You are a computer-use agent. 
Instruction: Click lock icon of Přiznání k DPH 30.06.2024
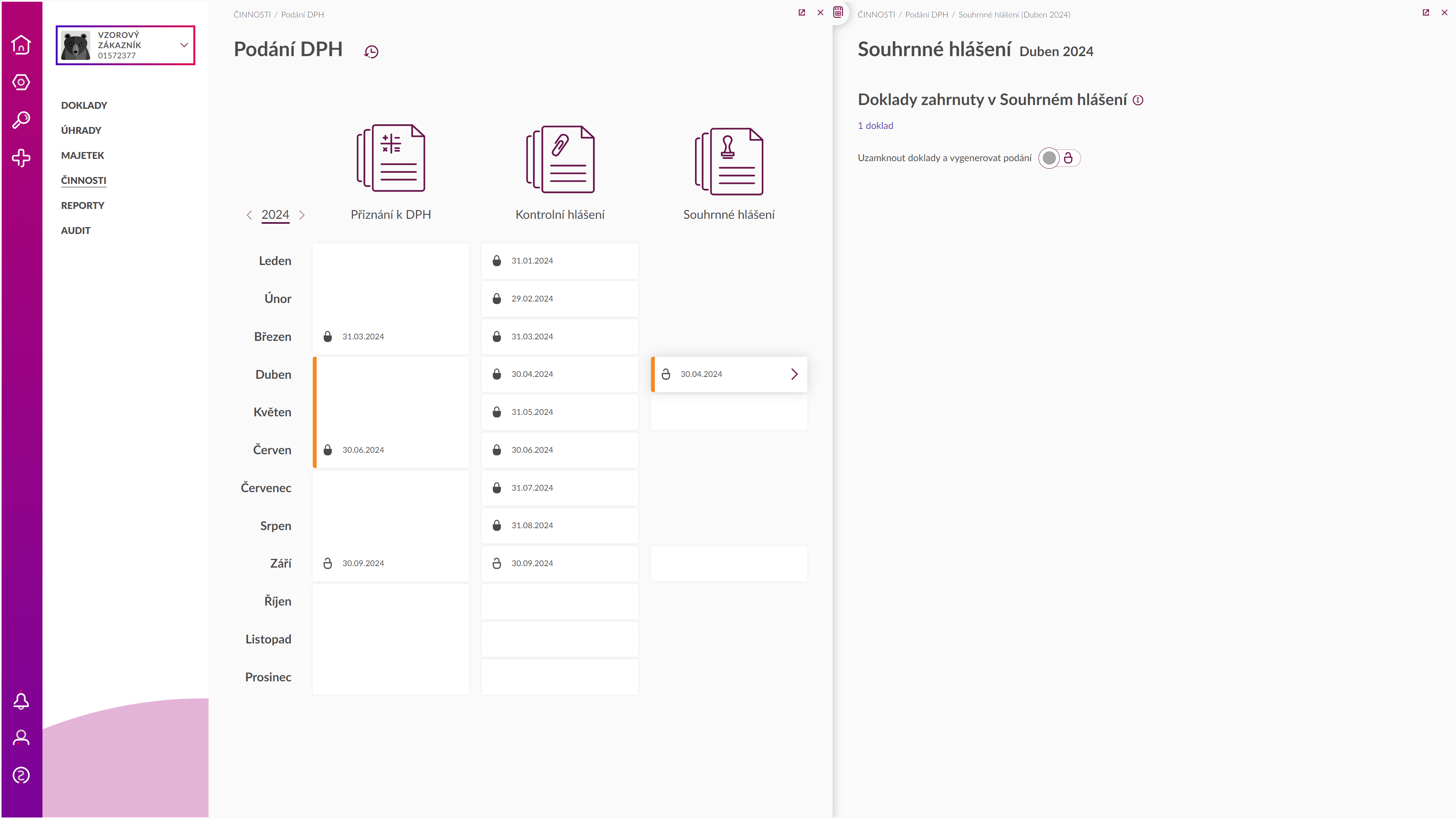328,450
